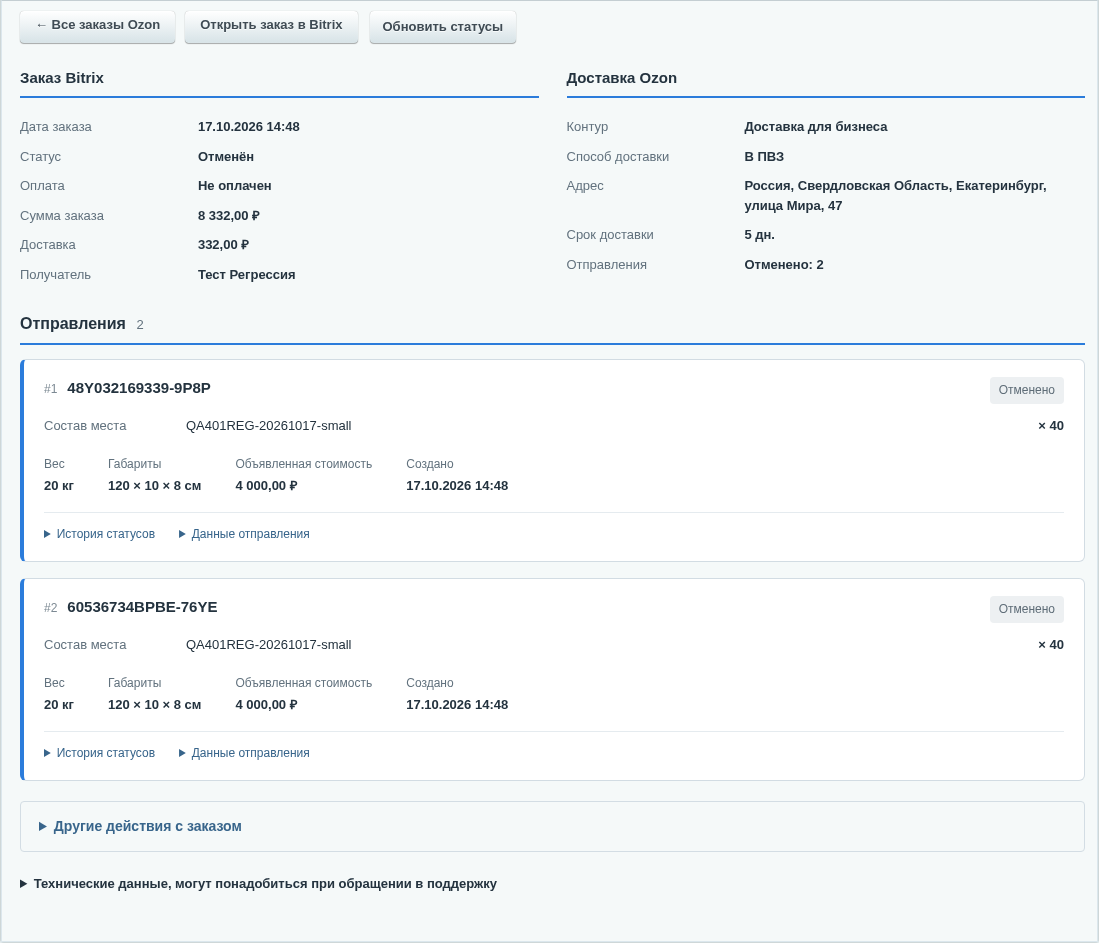Click the Отменено: 2 shipments value
This screenshot has width=1099, height=944.
(784, 265)
